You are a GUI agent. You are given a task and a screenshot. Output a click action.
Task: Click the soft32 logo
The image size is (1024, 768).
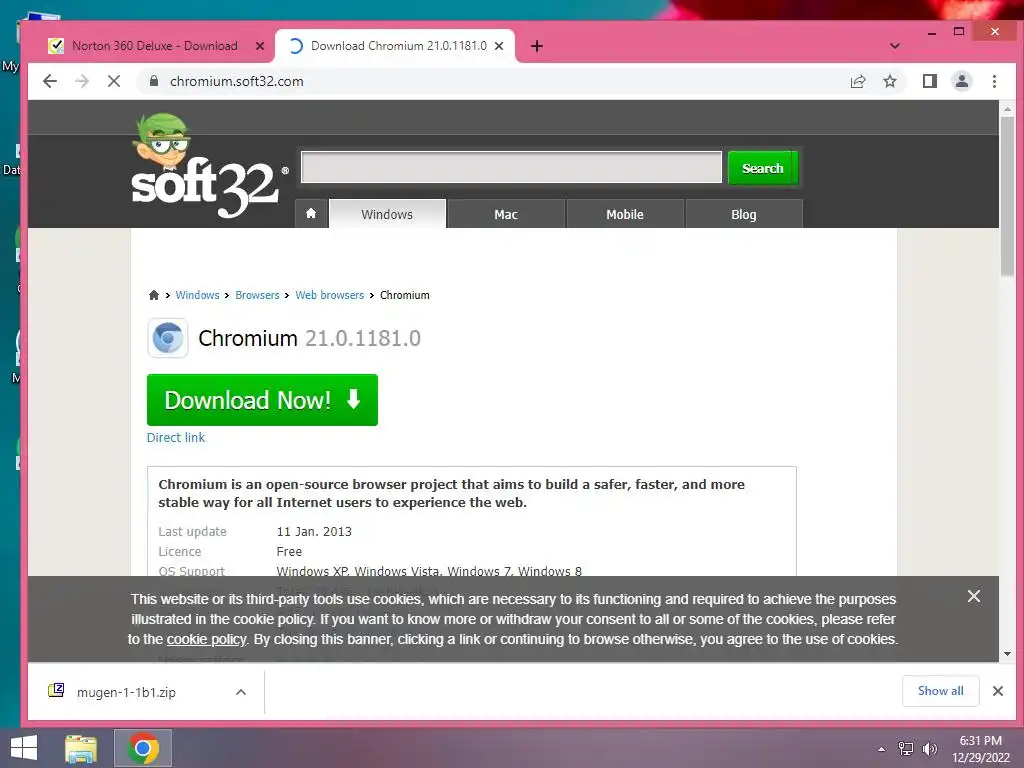(209, 167)
